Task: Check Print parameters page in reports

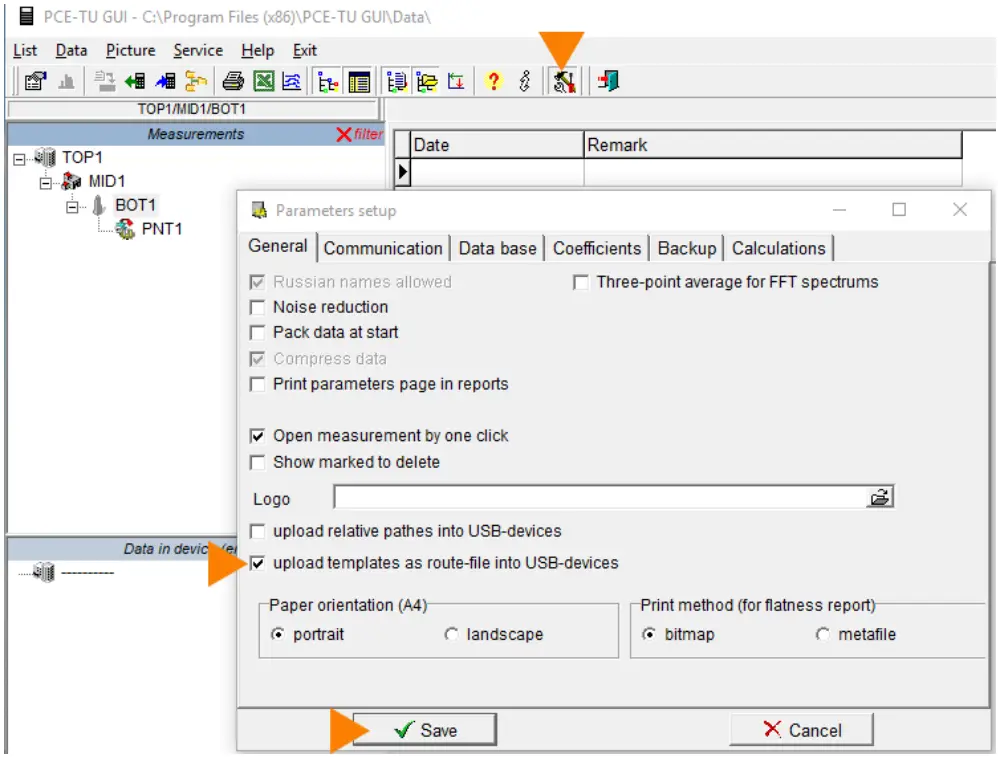Action: point(258,385)
